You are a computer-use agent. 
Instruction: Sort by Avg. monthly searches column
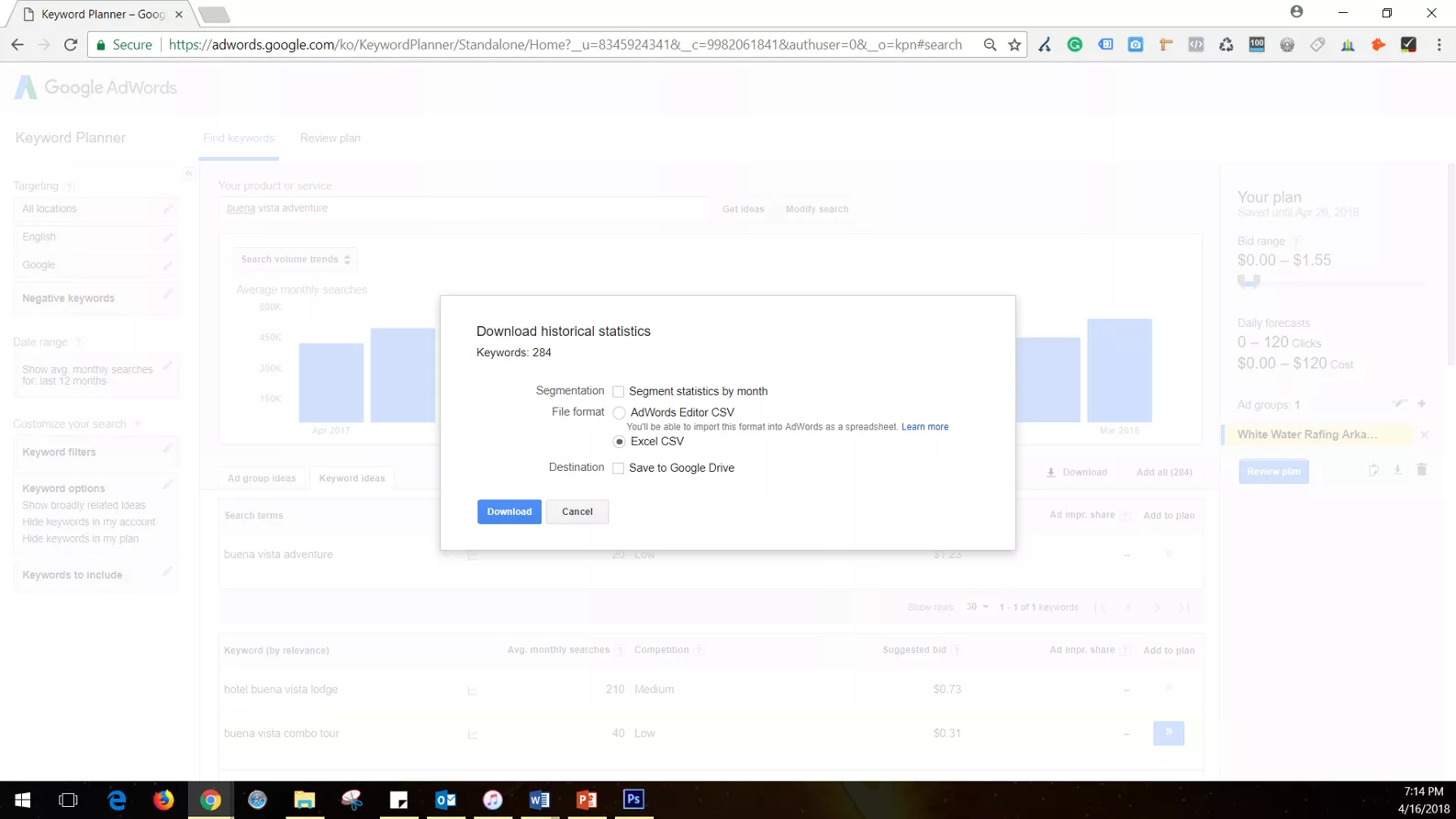(558, 650)
